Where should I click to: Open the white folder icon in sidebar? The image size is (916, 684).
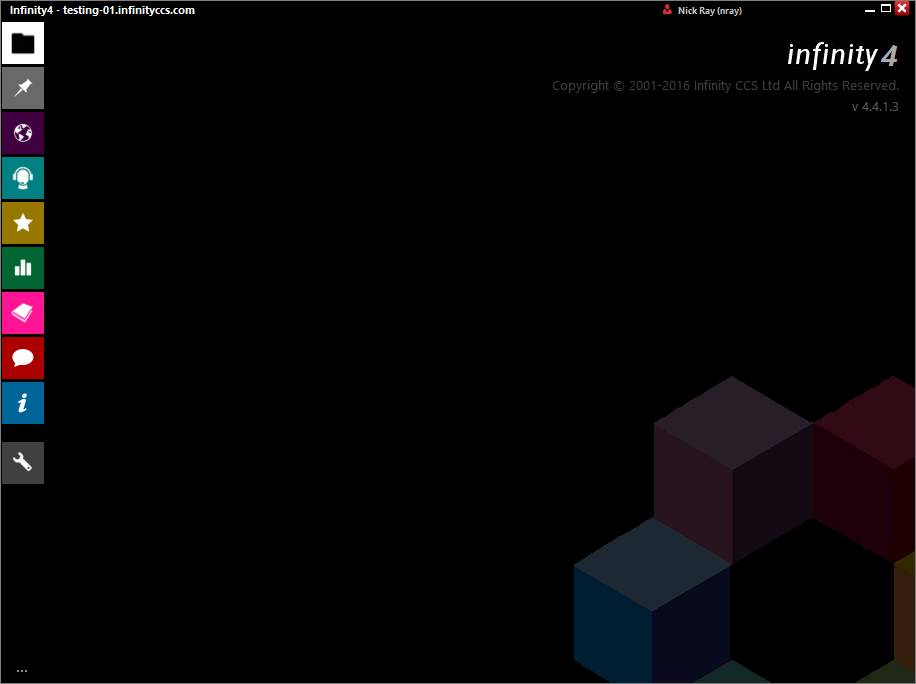click(x=23, y=43)
